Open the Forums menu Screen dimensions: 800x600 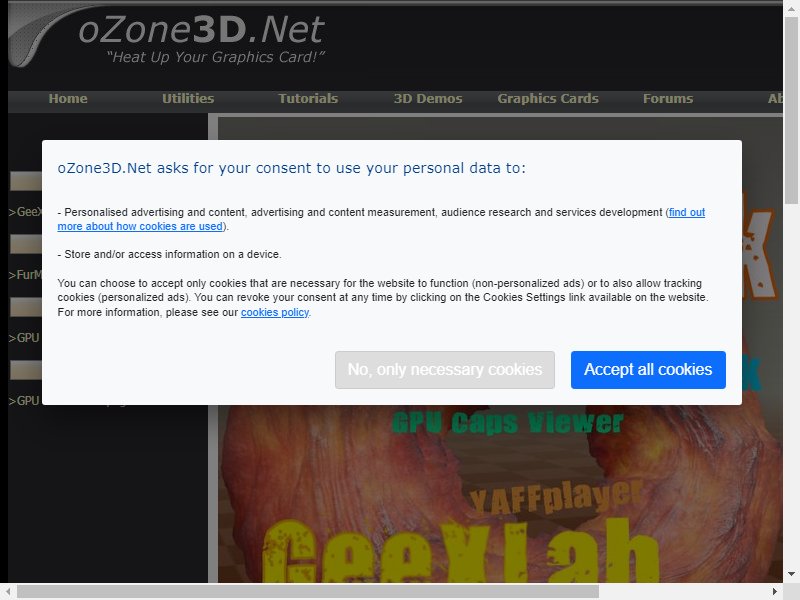[x=668, y=98]
